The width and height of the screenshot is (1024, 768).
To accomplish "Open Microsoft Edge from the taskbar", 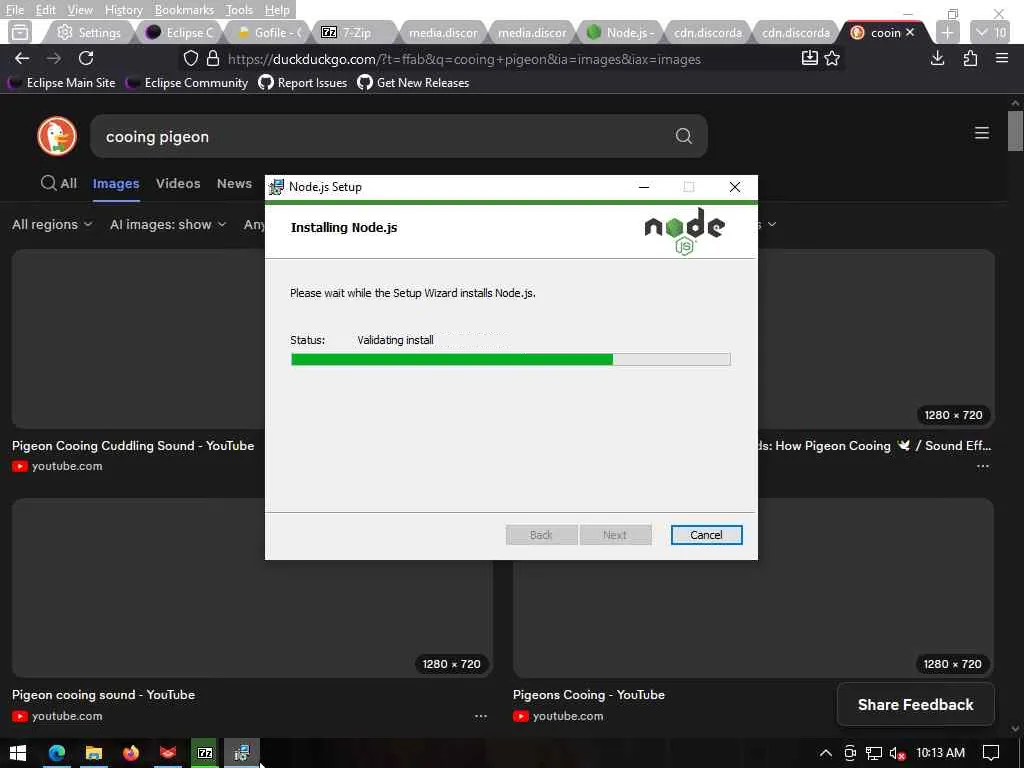I will tap(57, 753).
